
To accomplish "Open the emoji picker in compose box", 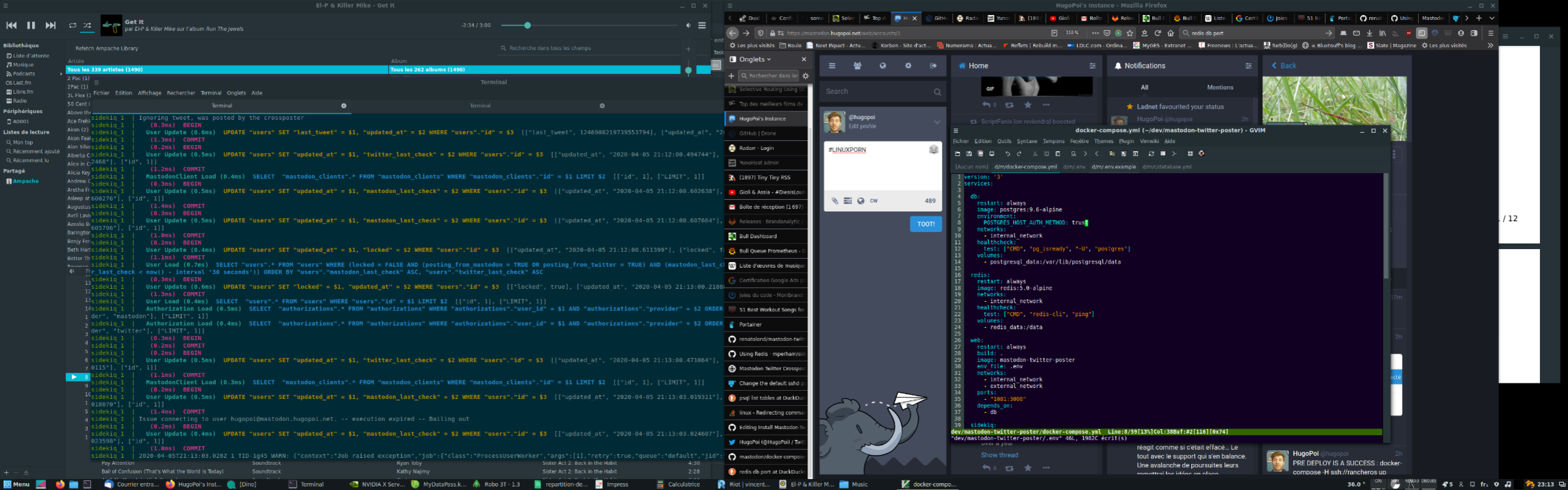I will (933, 150).
